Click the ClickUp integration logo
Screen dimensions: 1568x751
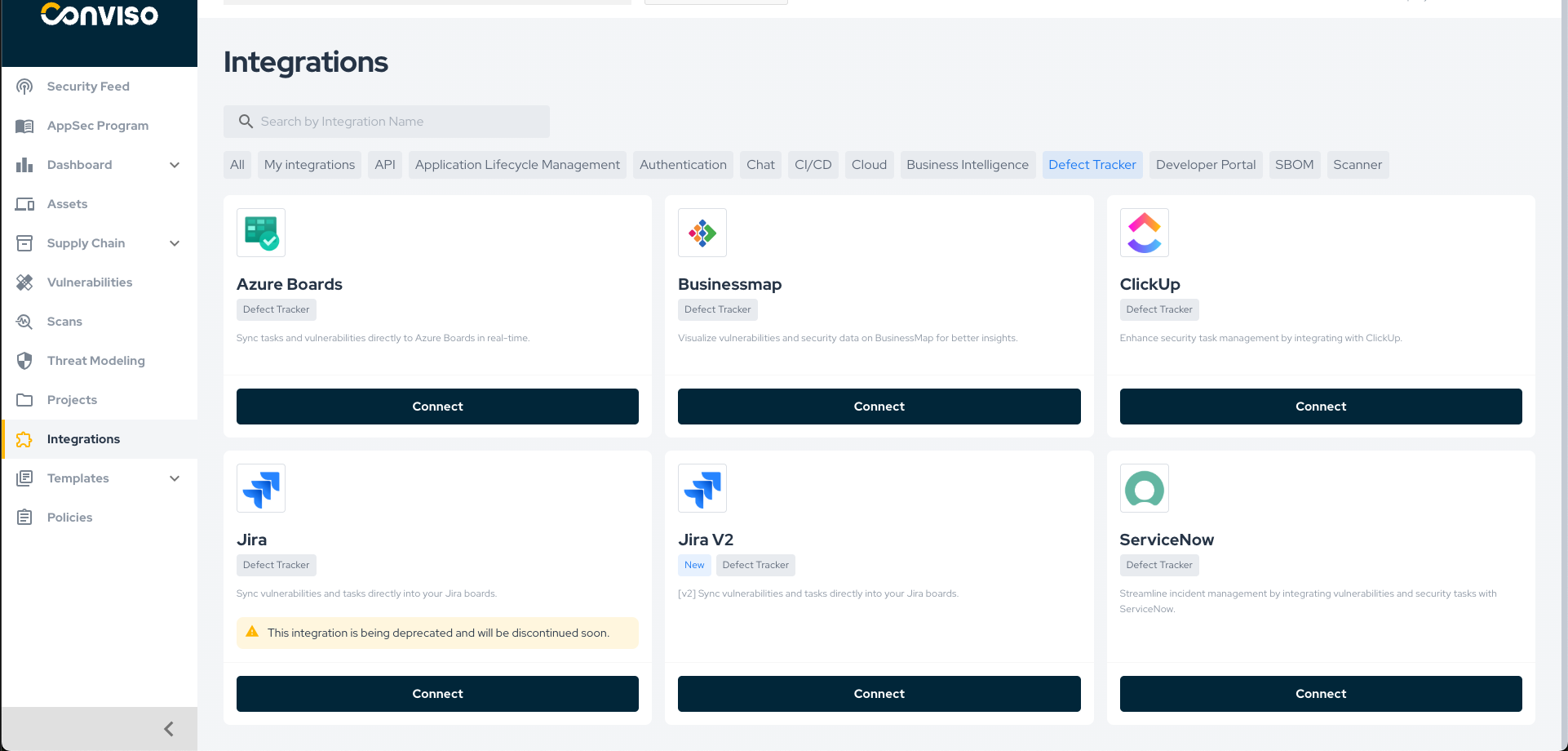pos(1144,232)
